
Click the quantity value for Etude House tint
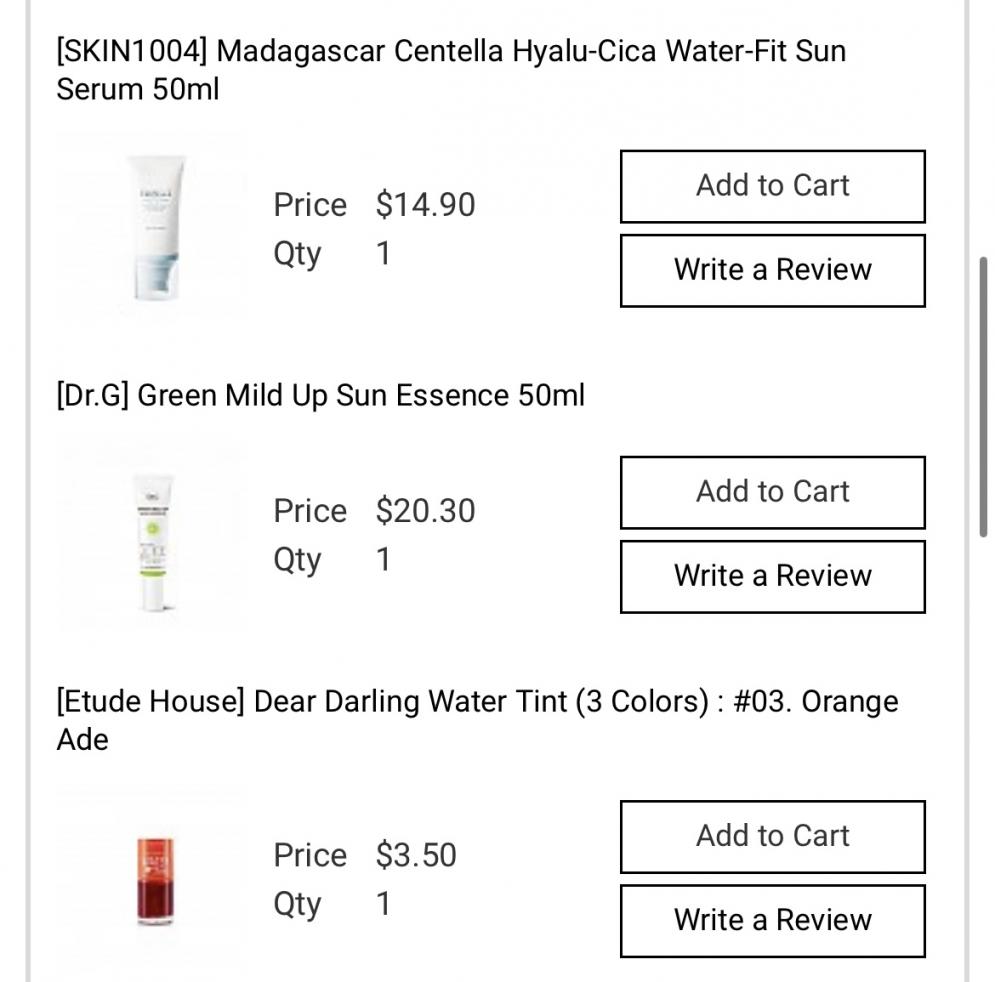pos(383,904)
